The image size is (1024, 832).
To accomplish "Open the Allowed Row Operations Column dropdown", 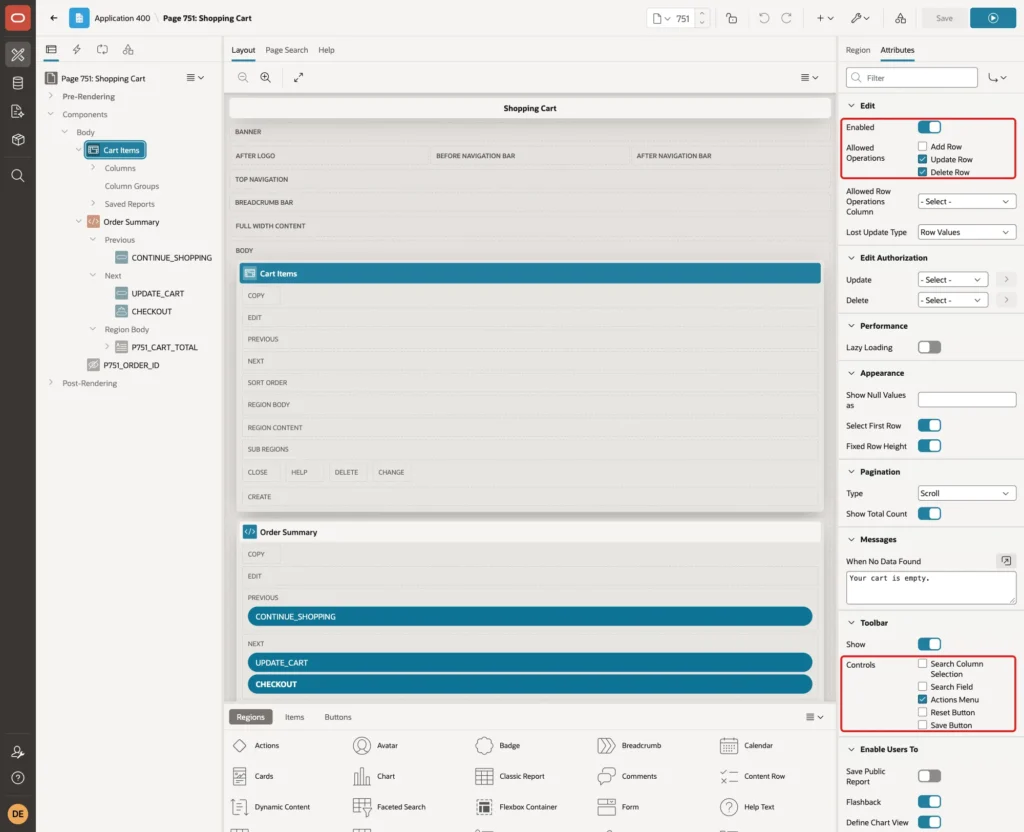I will 967,202.
